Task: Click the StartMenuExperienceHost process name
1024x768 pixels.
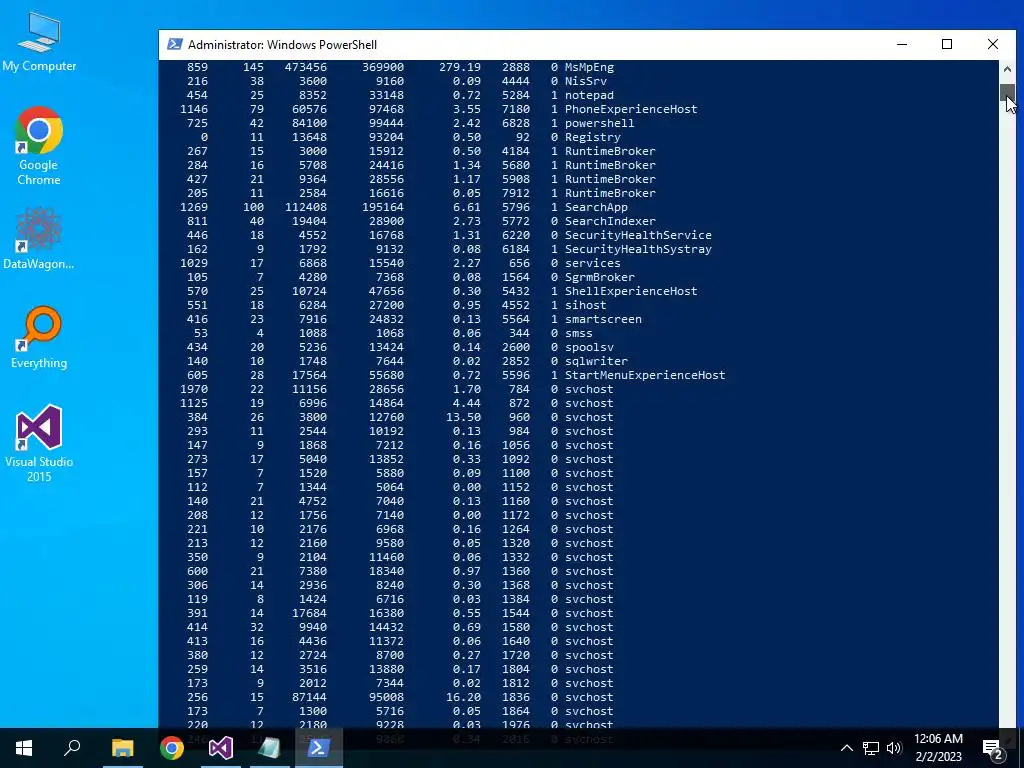Action: pos(645,376)
